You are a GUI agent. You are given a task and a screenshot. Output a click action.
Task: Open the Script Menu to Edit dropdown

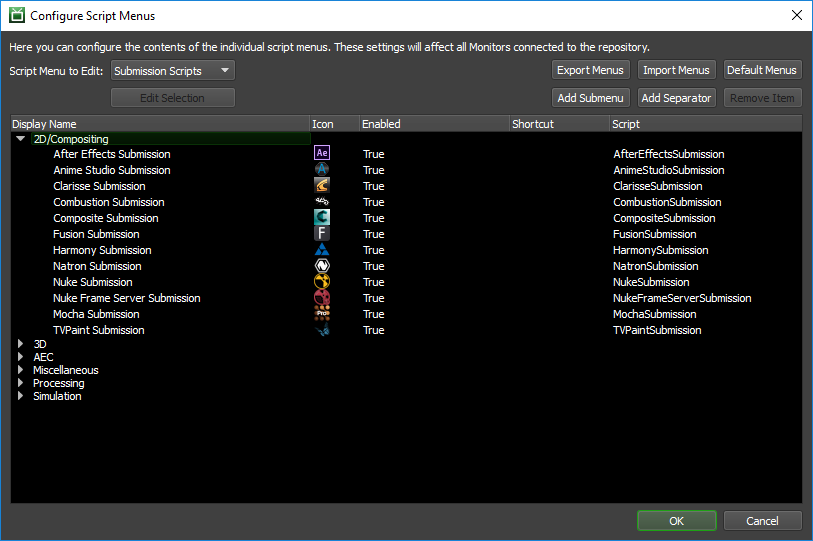[173, 71]
